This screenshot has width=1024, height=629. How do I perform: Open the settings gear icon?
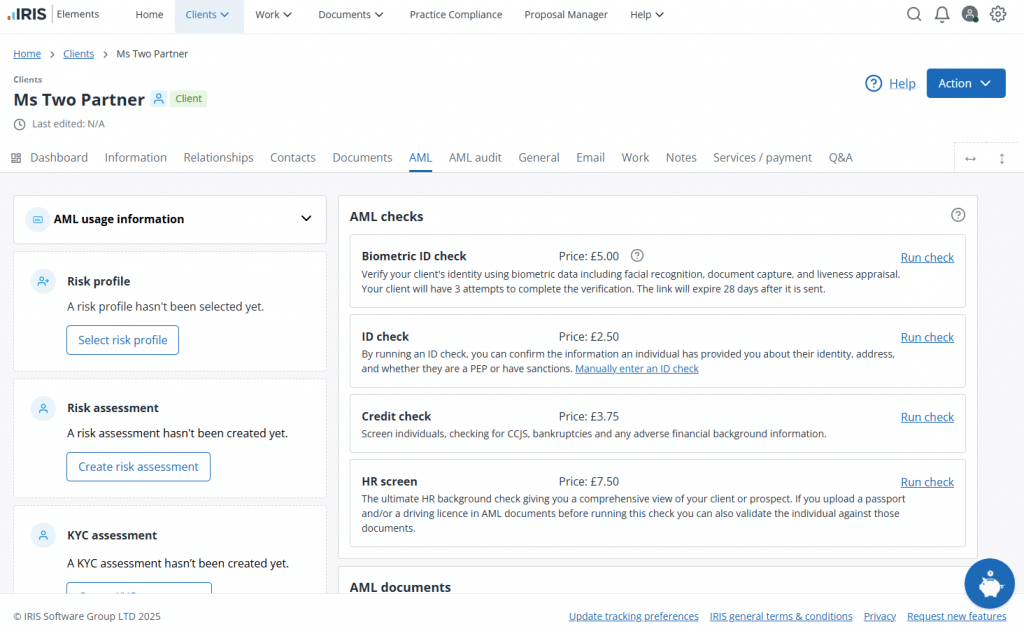pos(997,14)
